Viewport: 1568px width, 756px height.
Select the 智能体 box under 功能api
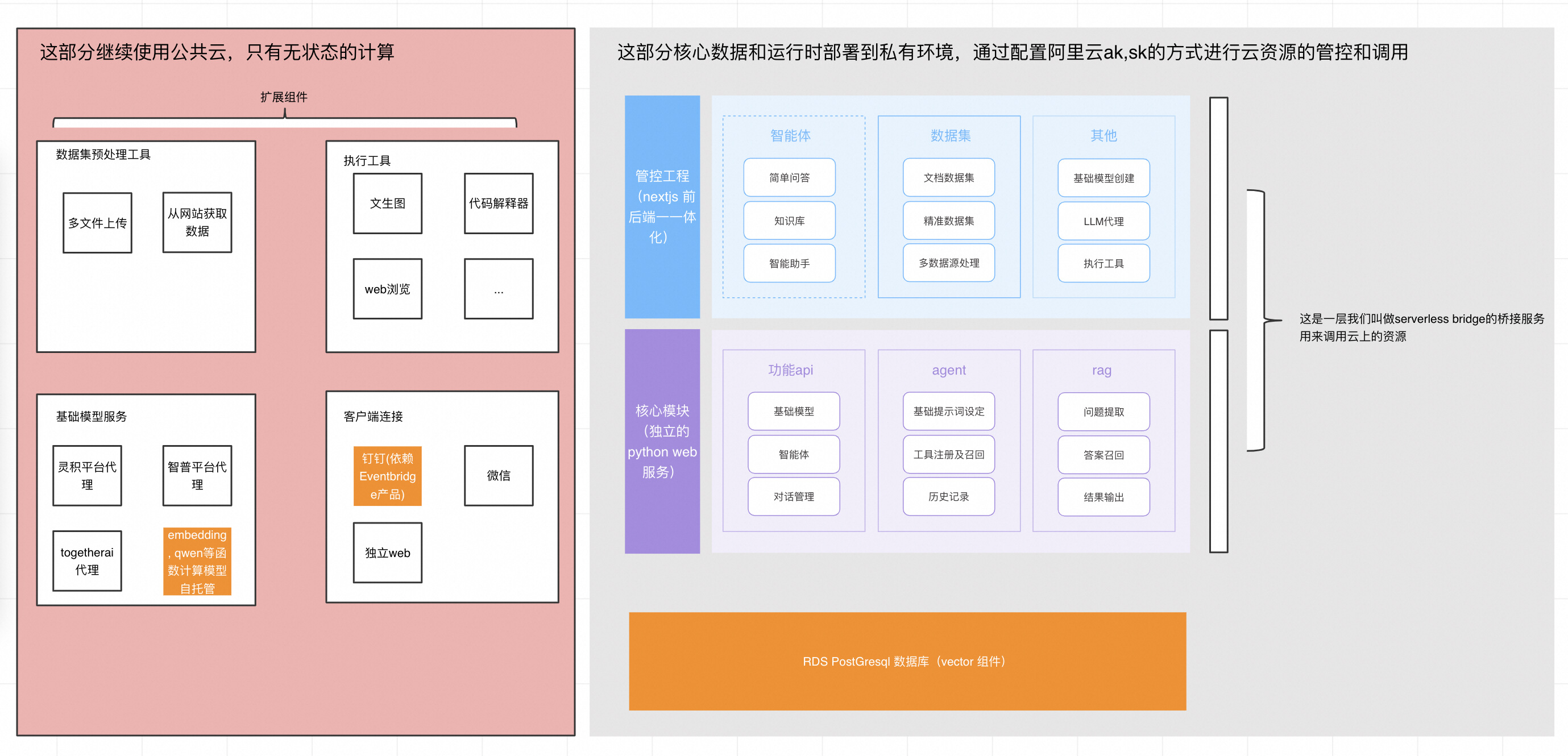(x=794, y=454)
